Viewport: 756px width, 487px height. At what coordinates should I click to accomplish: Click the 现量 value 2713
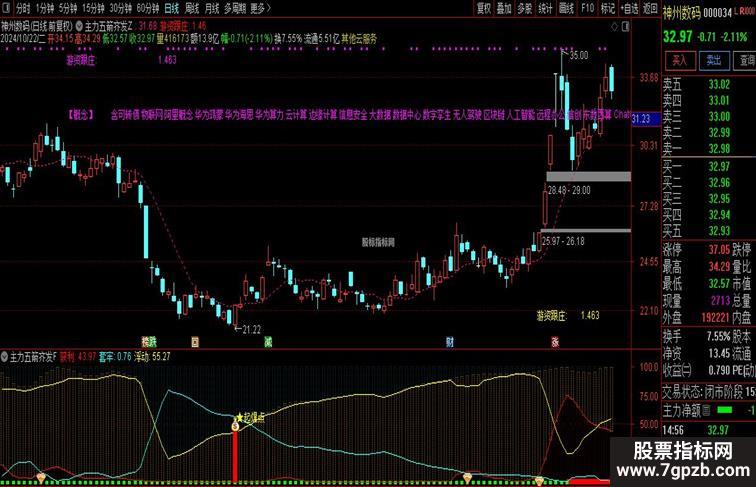[x=720, y=301]
